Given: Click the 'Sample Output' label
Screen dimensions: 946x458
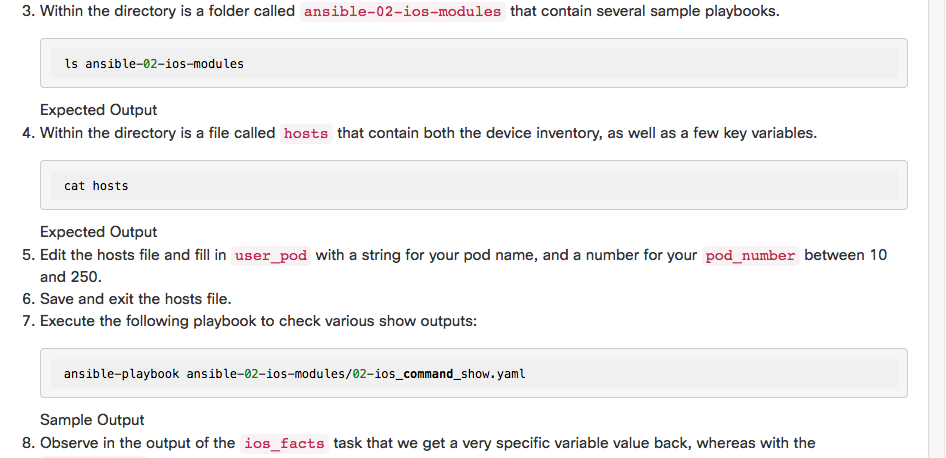Looking at the screenshot, I should click(92, 420).
